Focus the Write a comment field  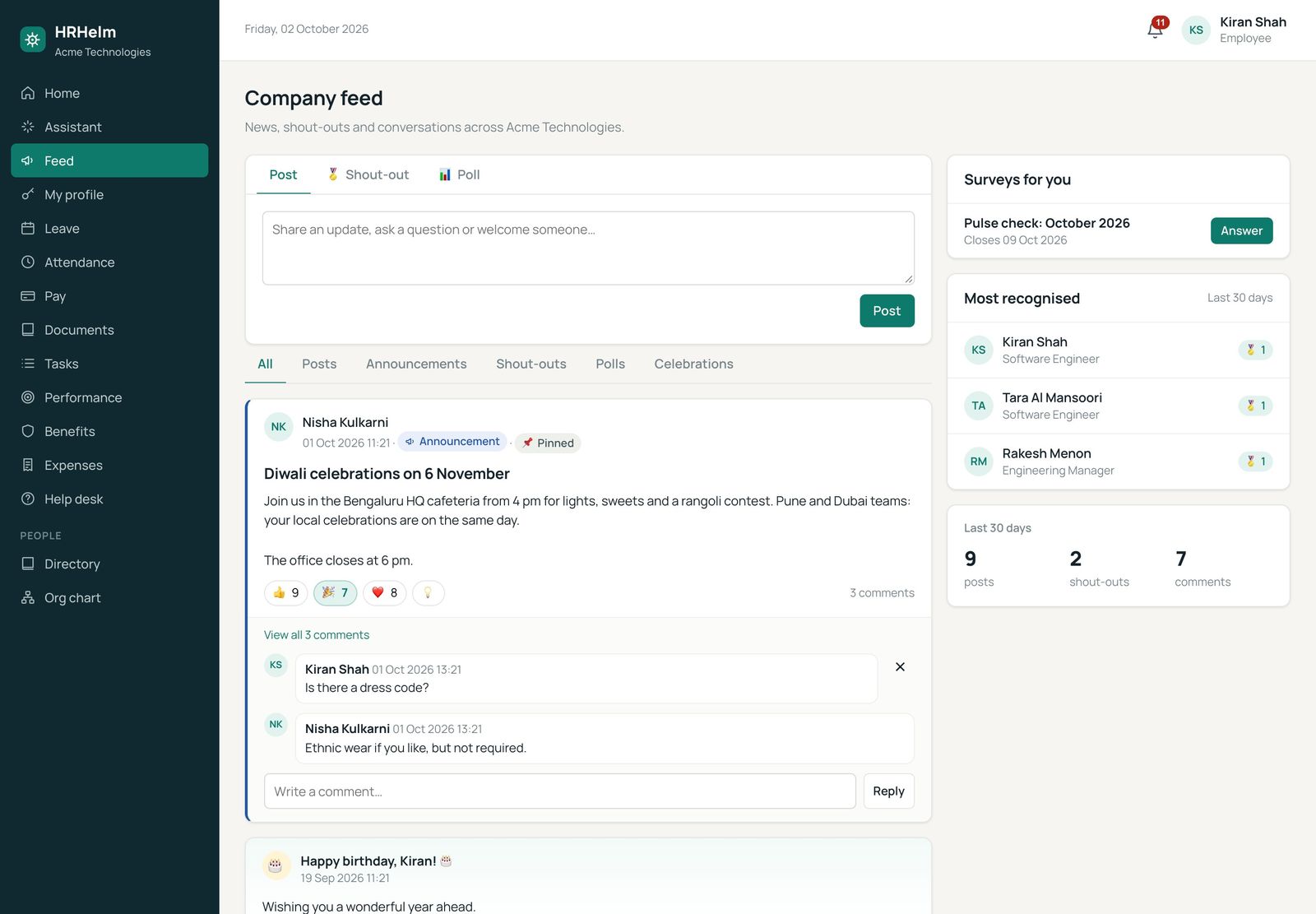pos(560,791)
